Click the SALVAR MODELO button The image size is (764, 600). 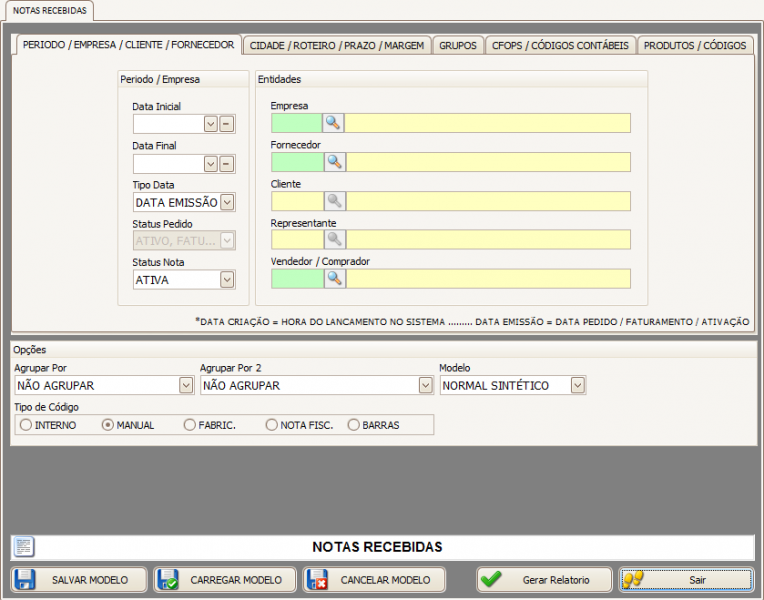(x=79, y=580)
